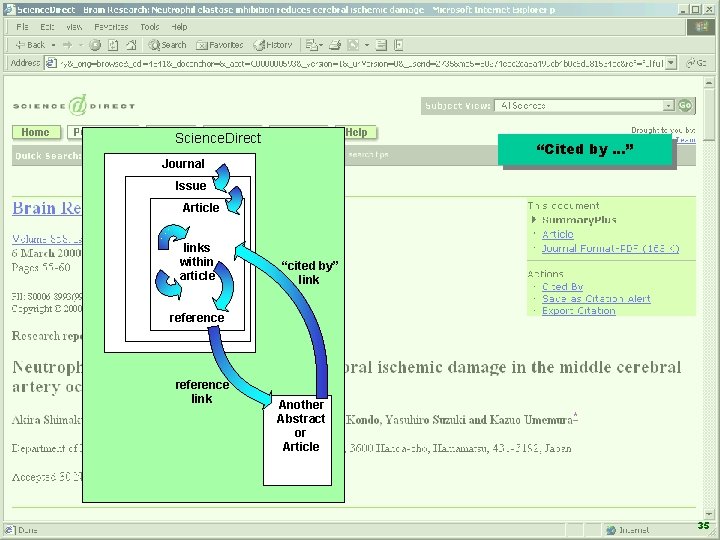Stop page loading with the Stop icon
This screenshot has height=540, width=720.
[95, 45]
